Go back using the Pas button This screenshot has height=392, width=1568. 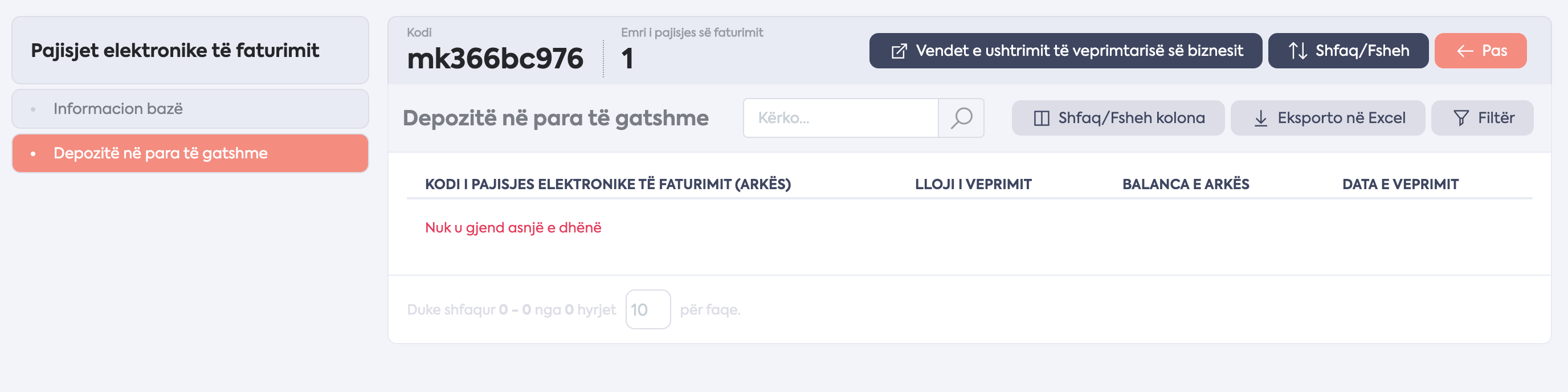1480,51
